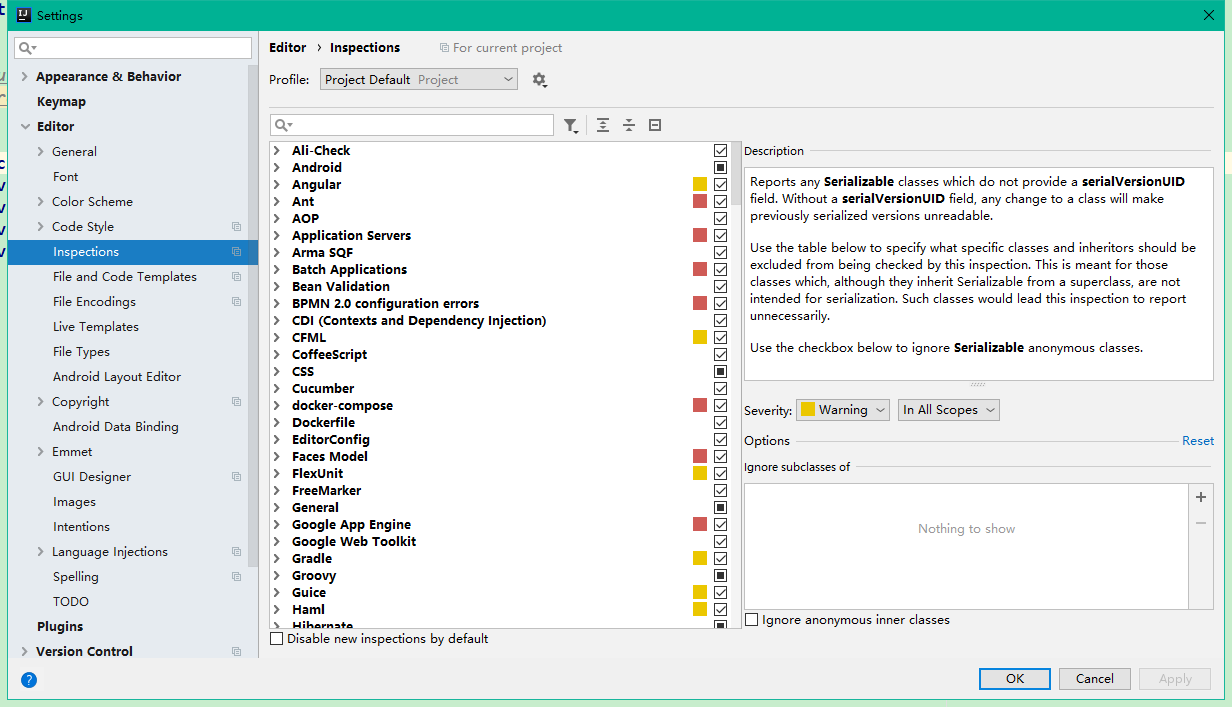Click the project-level icon beside Language Injections
The height and width of the screenshot is (707, 1232).
coord(237,552)
